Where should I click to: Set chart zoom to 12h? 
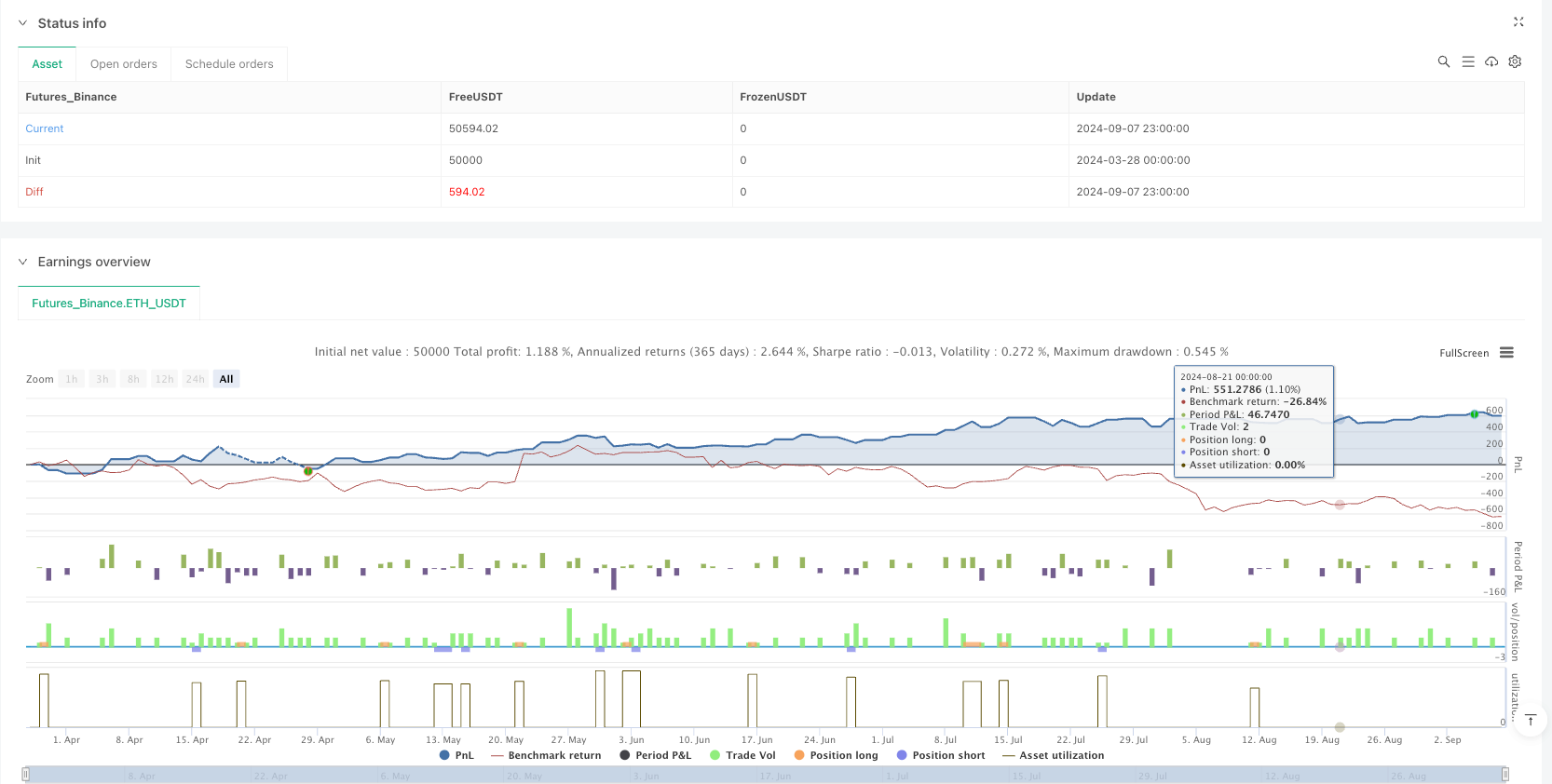164,379
